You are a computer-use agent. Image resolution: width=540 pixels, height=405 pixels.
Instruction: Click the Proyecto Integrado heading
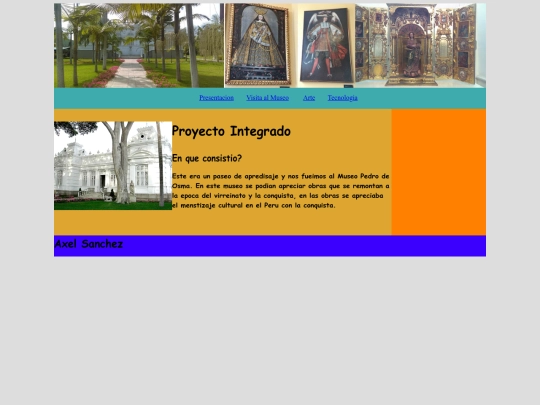(x=231, y=131)
